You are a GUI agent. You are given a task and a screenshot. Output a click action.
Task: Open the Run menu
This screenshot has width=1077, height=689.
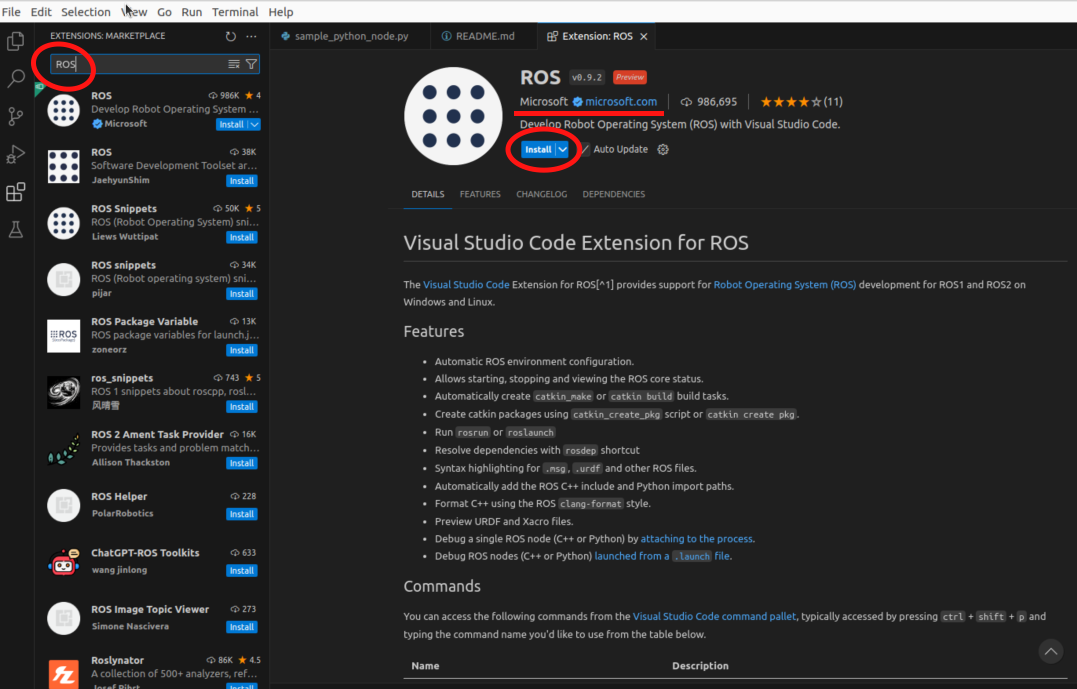[x=192, y=12]
